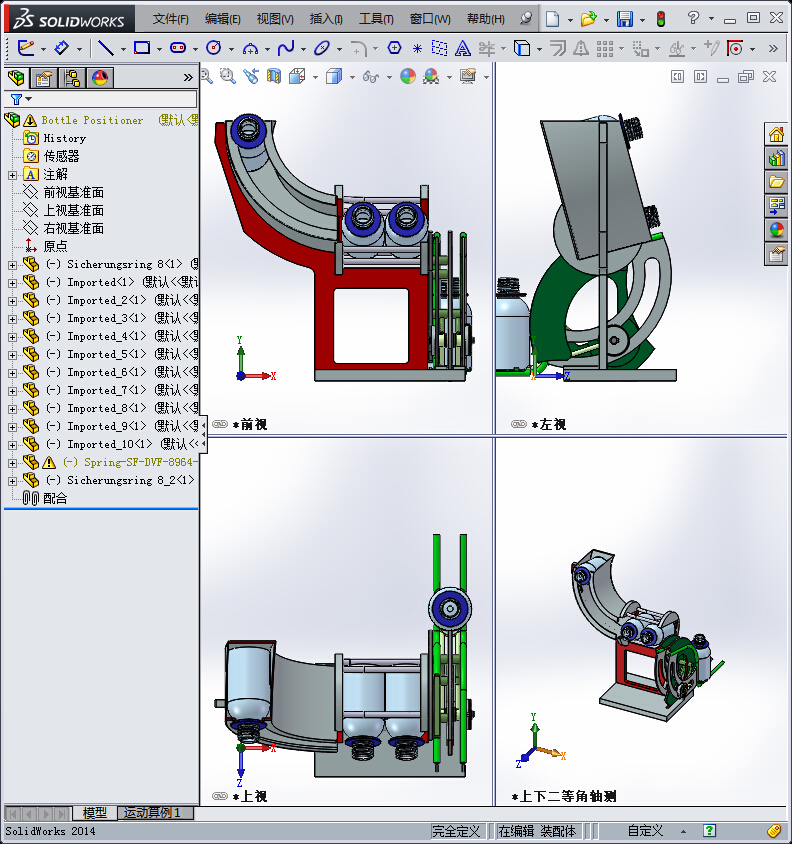Open the 窗口(W) menu
The image size is (792, 844).
click(x=430, y=19)
